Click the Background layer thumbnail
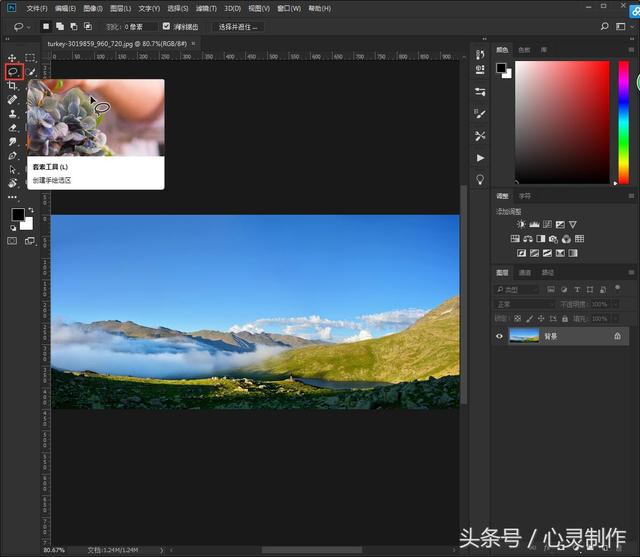 point(524,336)
